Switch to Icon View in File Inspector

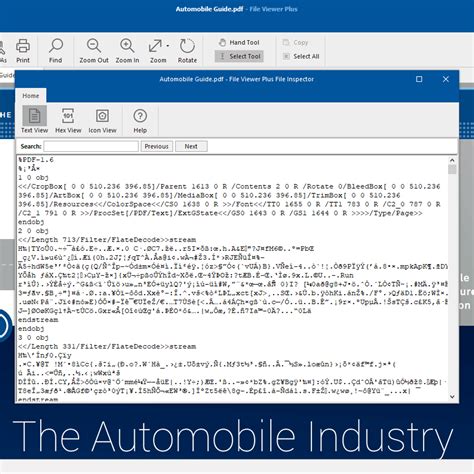pos(102,120)
